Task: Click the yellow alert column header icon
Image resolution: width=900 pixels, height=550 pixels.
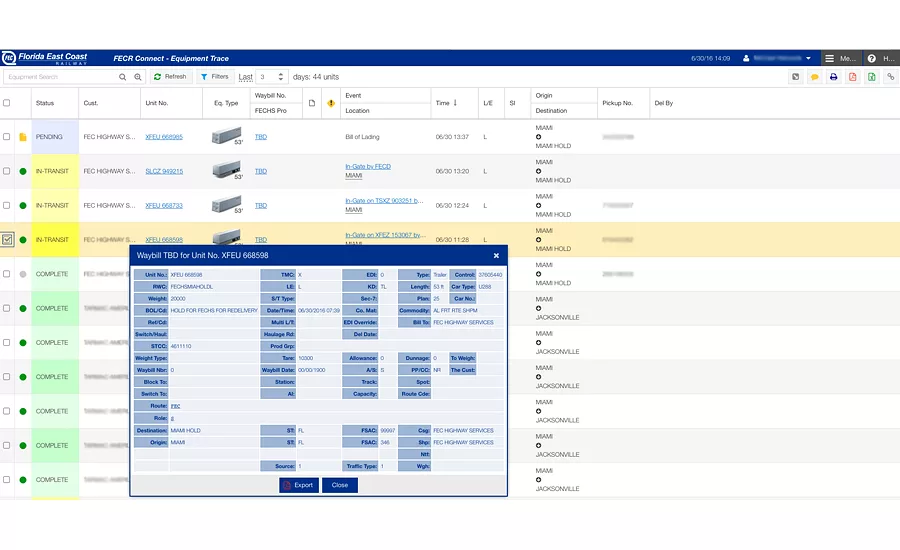Action: (x=331, y=103)
